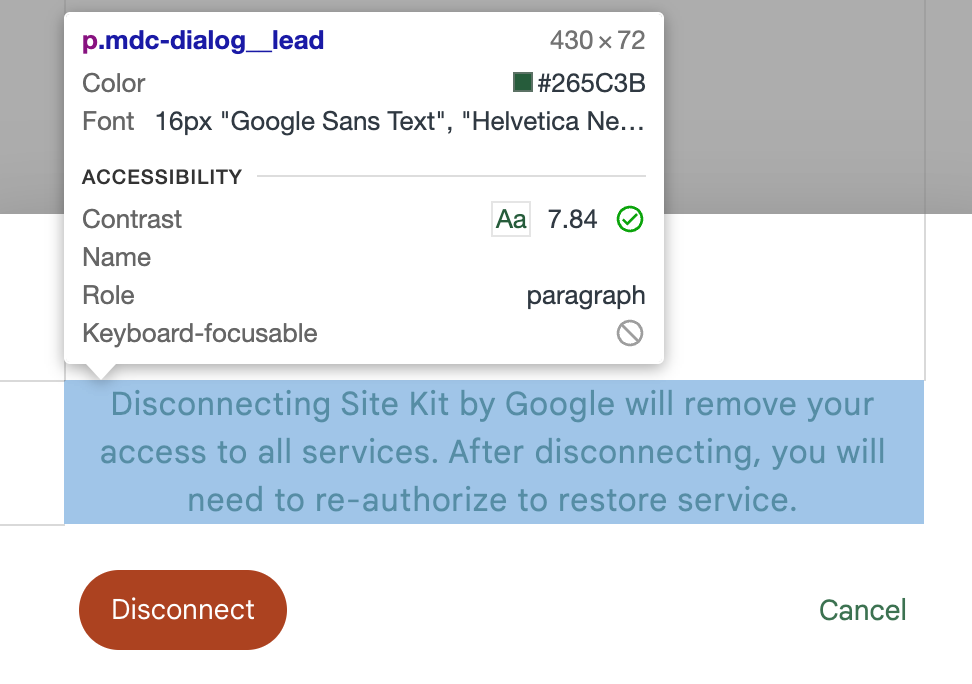Image resolution: width=972 pixels, height=684 pixels.
Task: Click the element selector p.mdc-dialog__lead
Action: tap(202, 40)
